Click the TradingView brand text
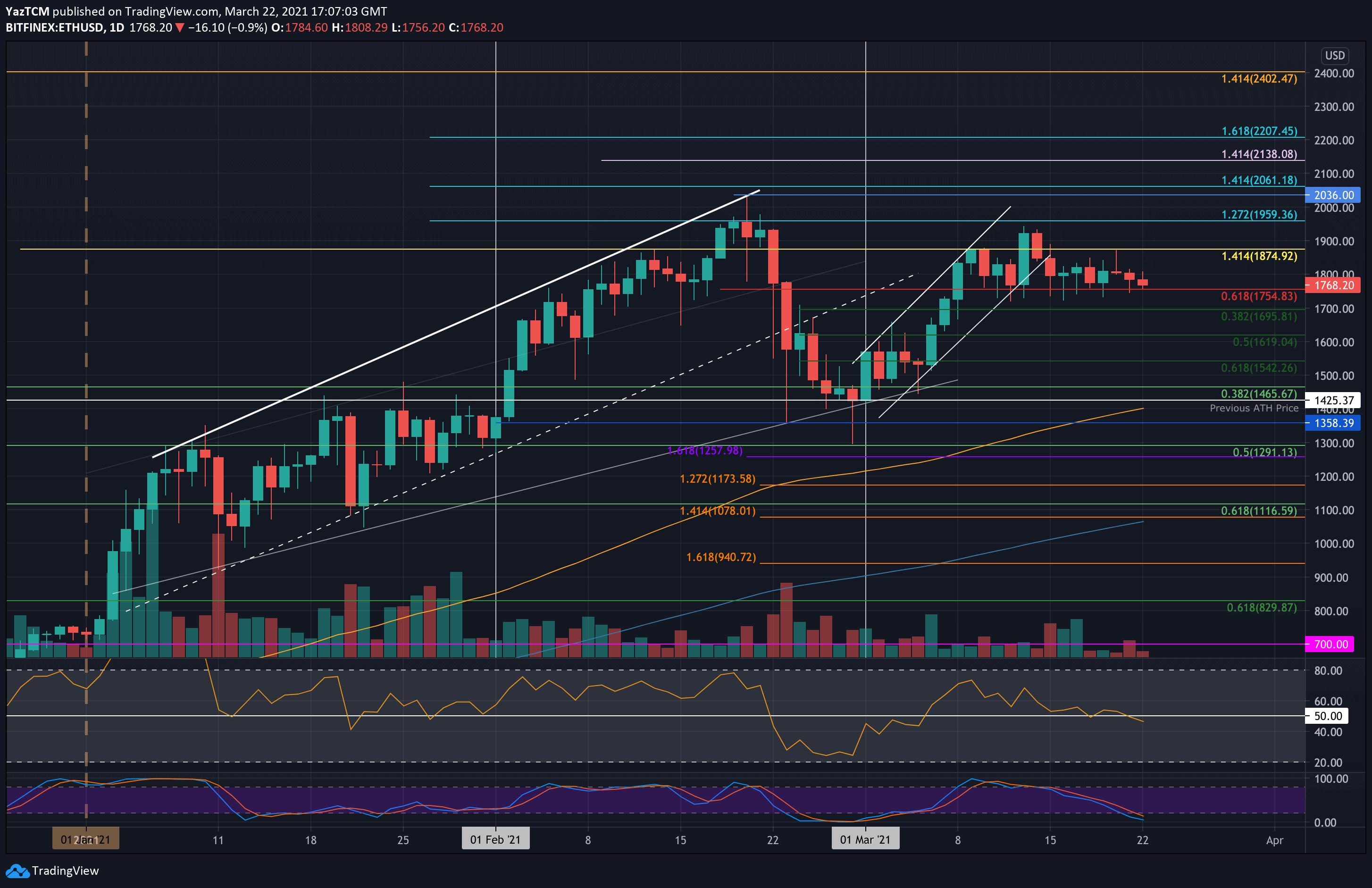Viewport: 1372px width, 888px height. pos(65,871)
